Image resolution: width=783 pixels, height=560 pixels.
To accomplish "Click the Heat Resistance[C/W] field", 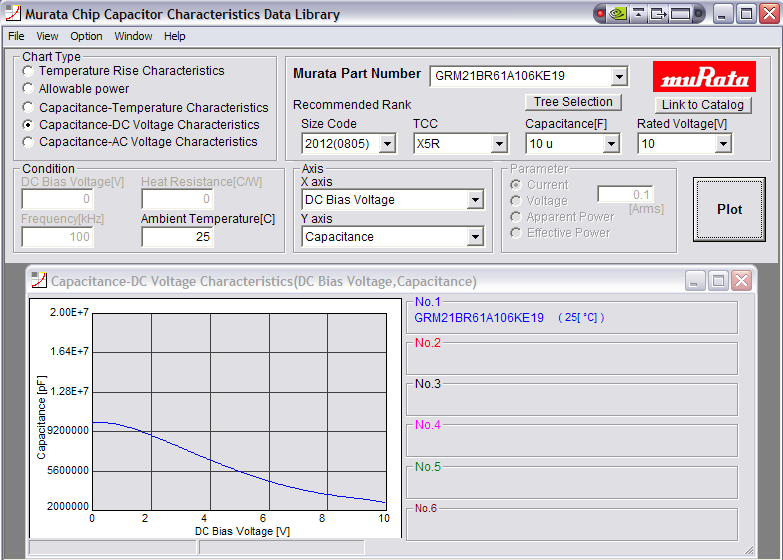I will [x=178, y=199].
